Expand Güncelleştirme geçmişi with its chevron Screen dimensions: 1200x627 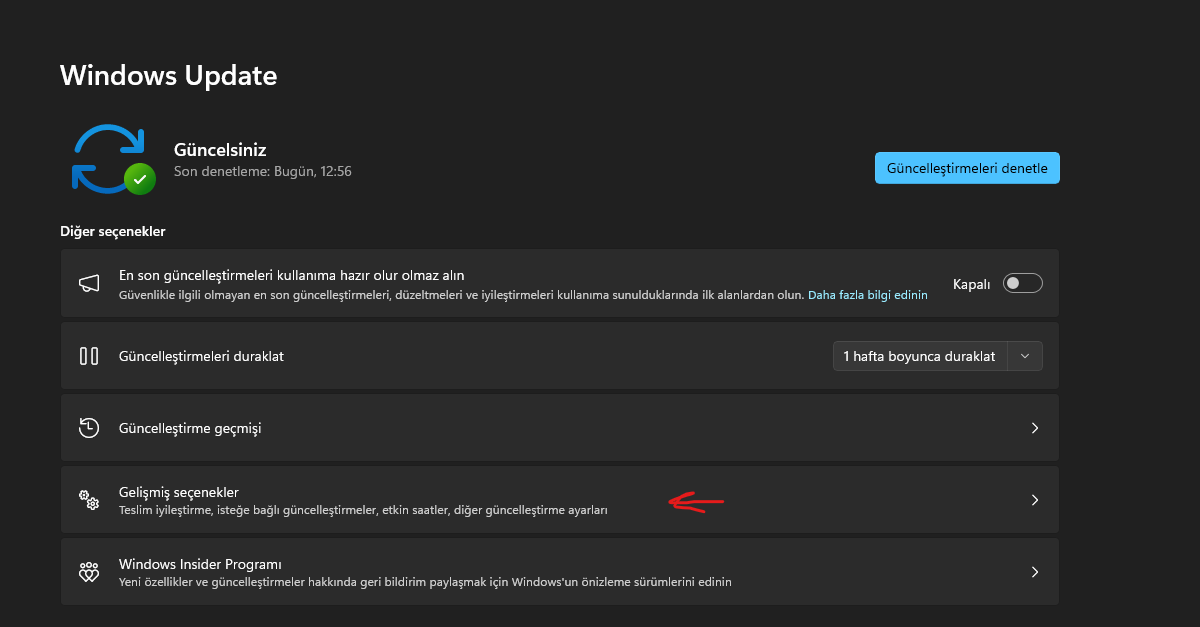pos(1035,428)
